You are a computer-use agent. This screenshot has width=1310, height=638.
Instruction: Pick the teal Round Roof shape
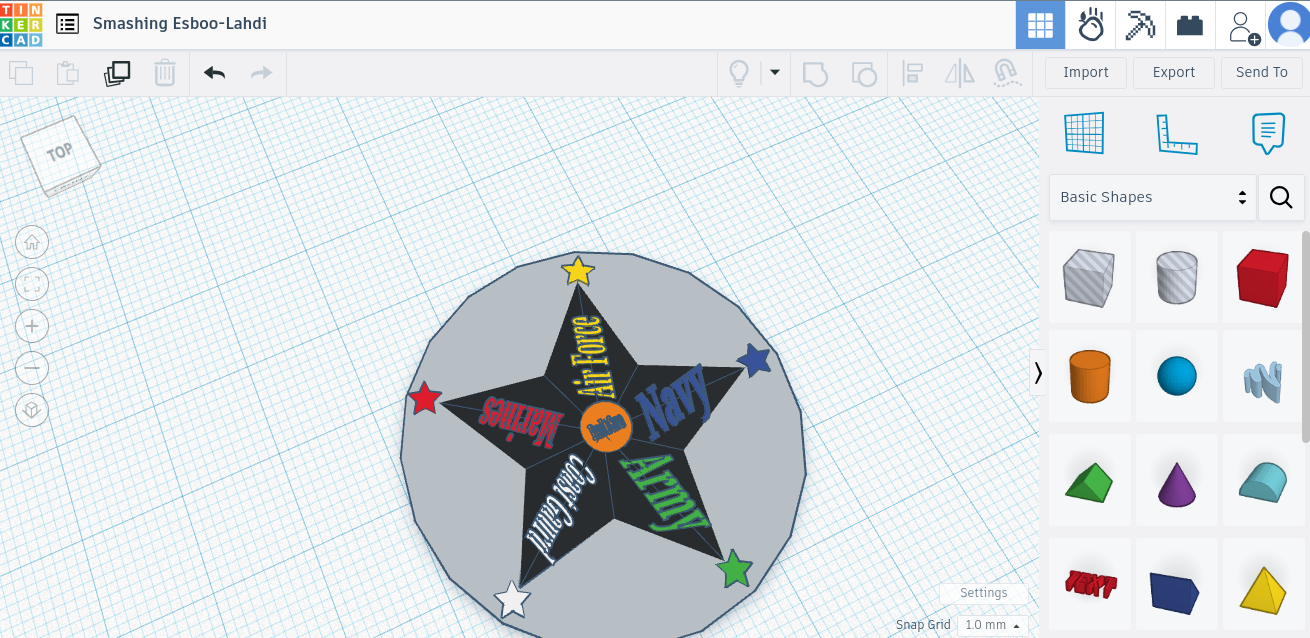click(x=1263, y=481)
